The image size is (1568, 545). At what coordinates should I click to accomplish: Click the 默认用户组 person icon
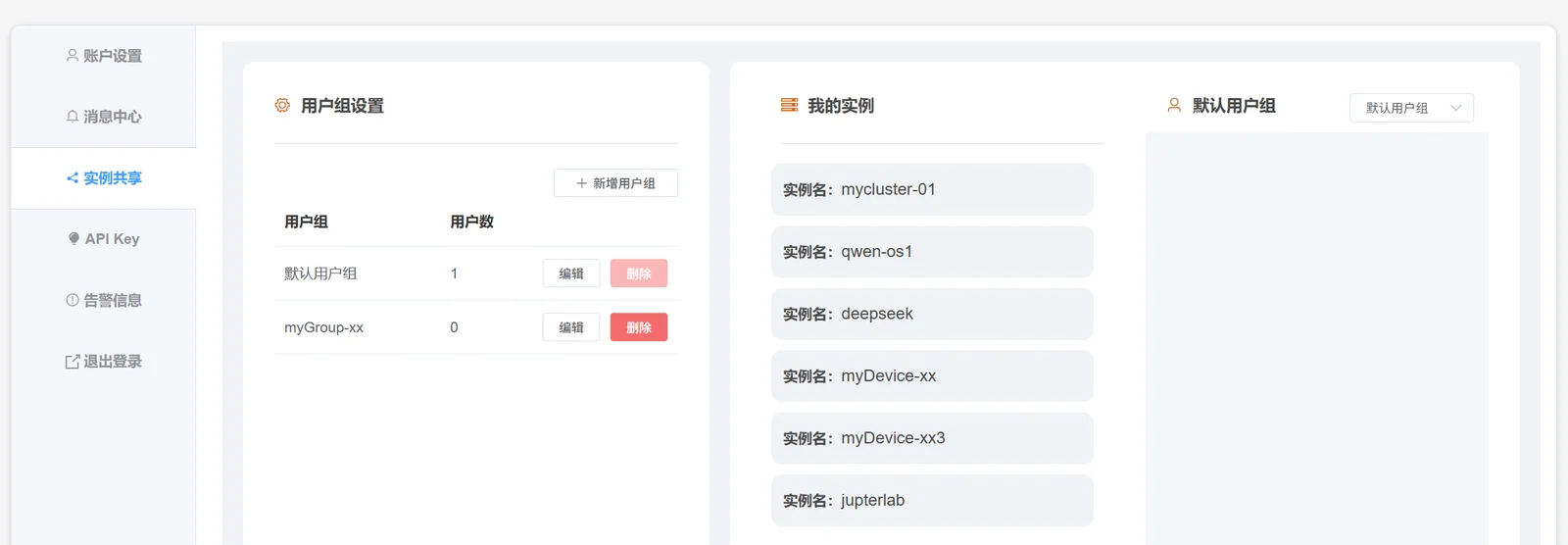coord(1174,105)
